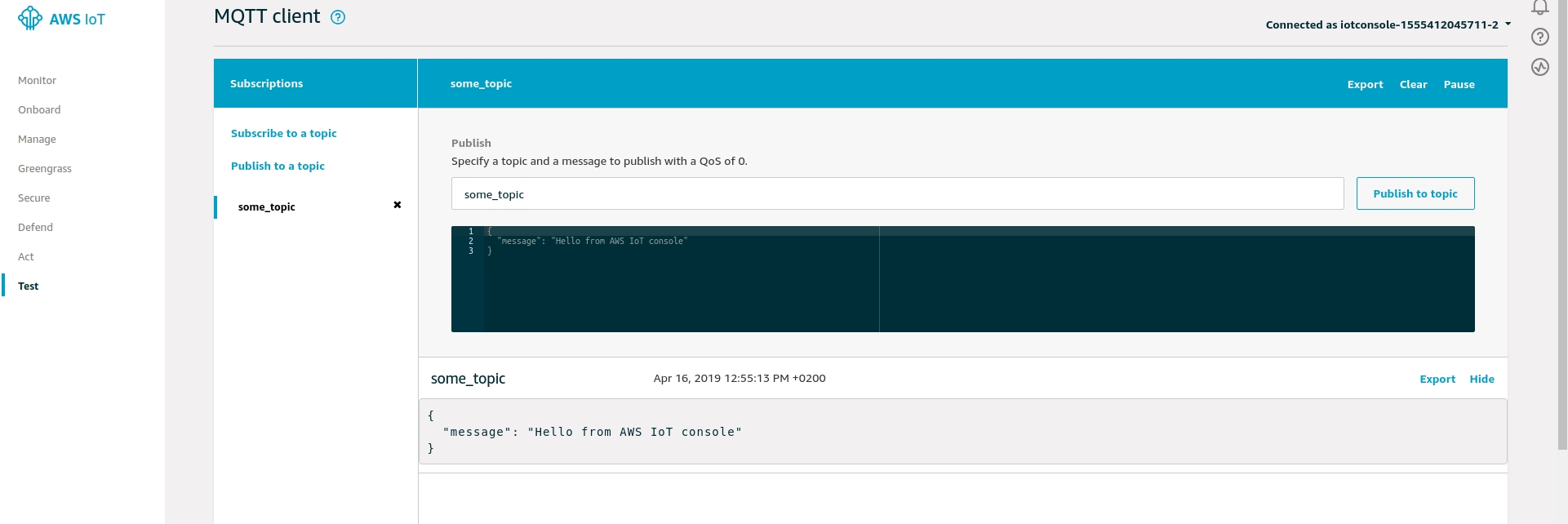
Task: Click Publish to a topic link
Action: [278, 166]
